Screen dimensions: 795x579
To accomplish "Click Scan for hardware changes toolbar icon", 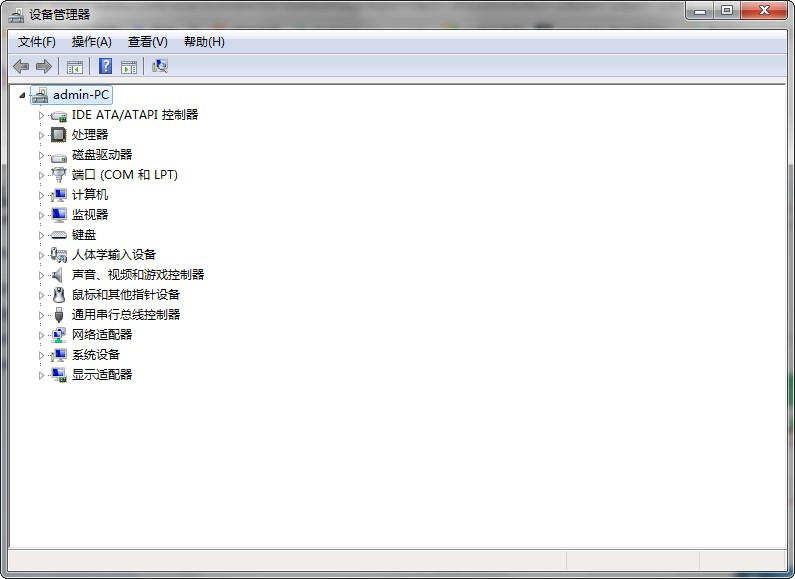I will (160, 66).
